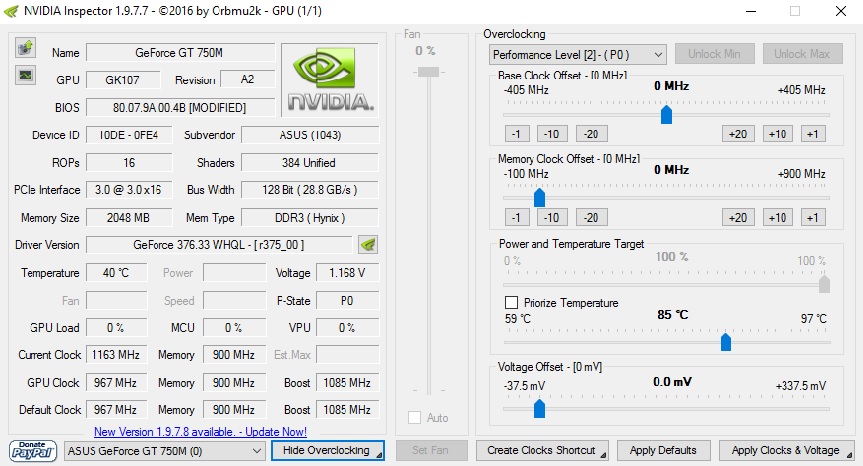Click the Voltage value 1.168 V
863x466 pixels.
coord(347,272)
